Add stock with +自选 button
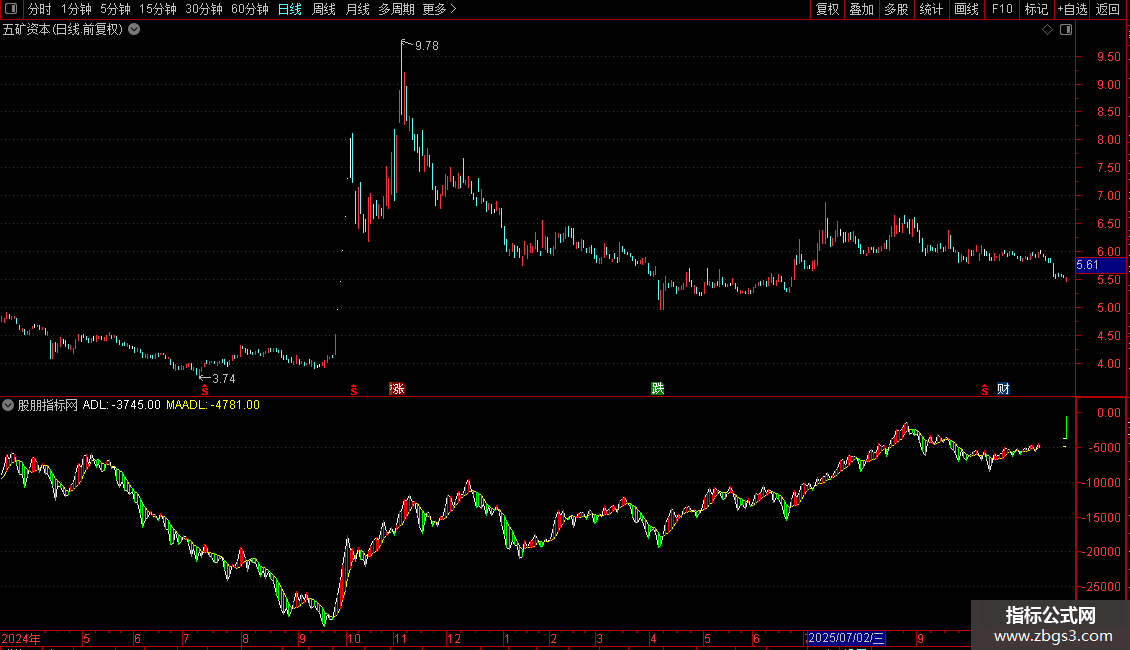This screenshot has width=1130, height=650. [1072, 9]
